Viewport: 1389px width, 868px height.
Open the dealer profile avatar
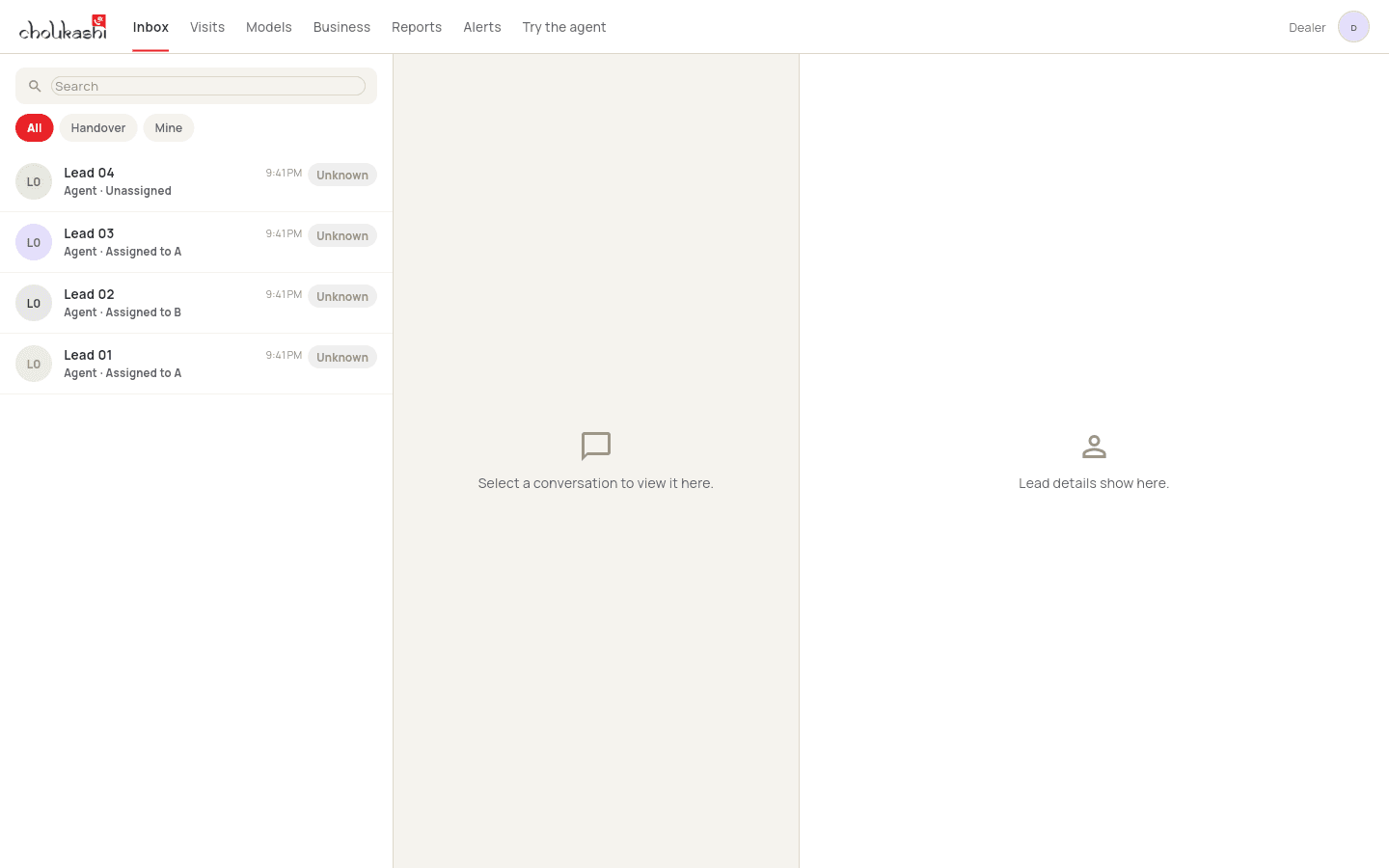pos(1353,27)
